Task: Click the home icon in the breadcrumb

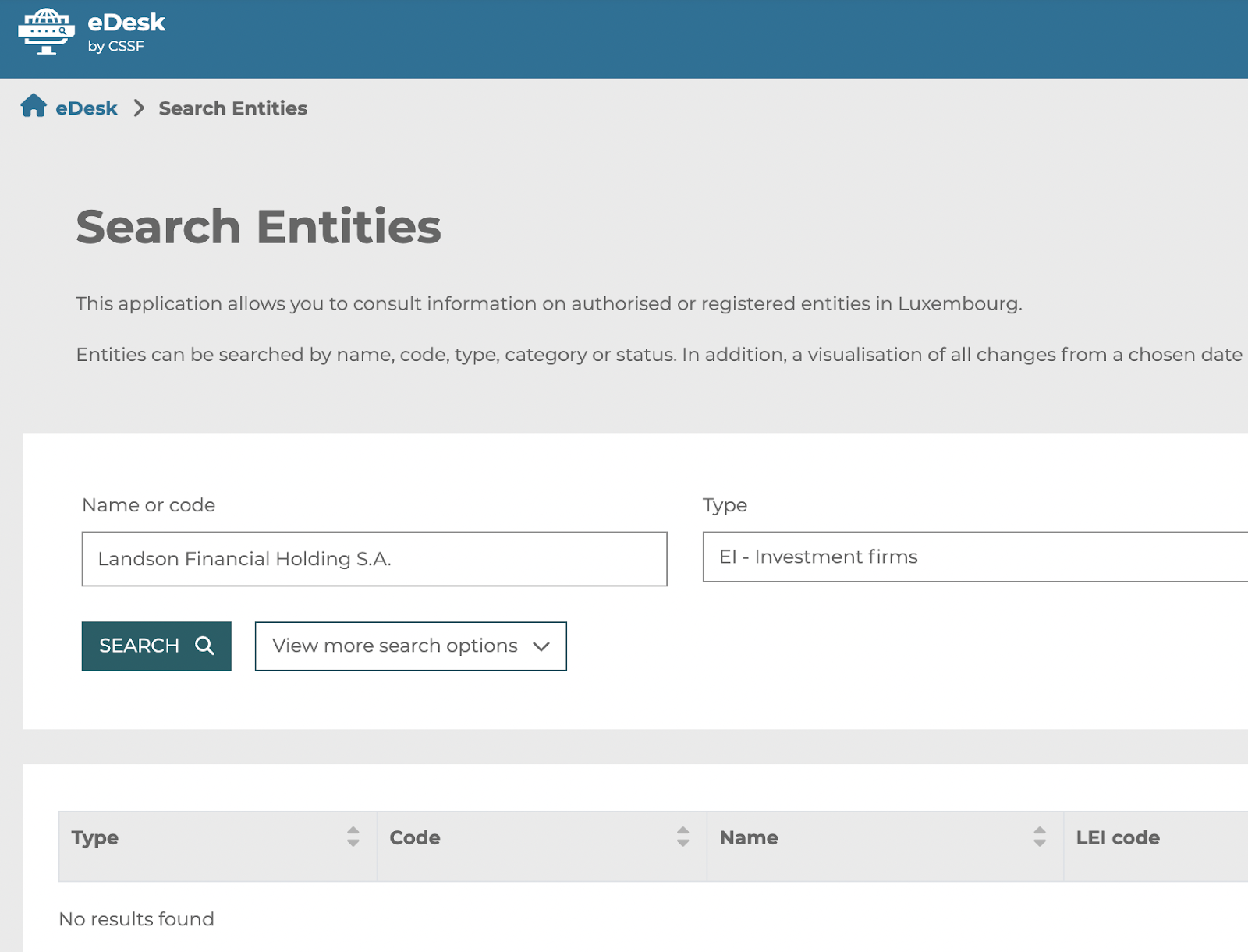Action: (34, 105)
